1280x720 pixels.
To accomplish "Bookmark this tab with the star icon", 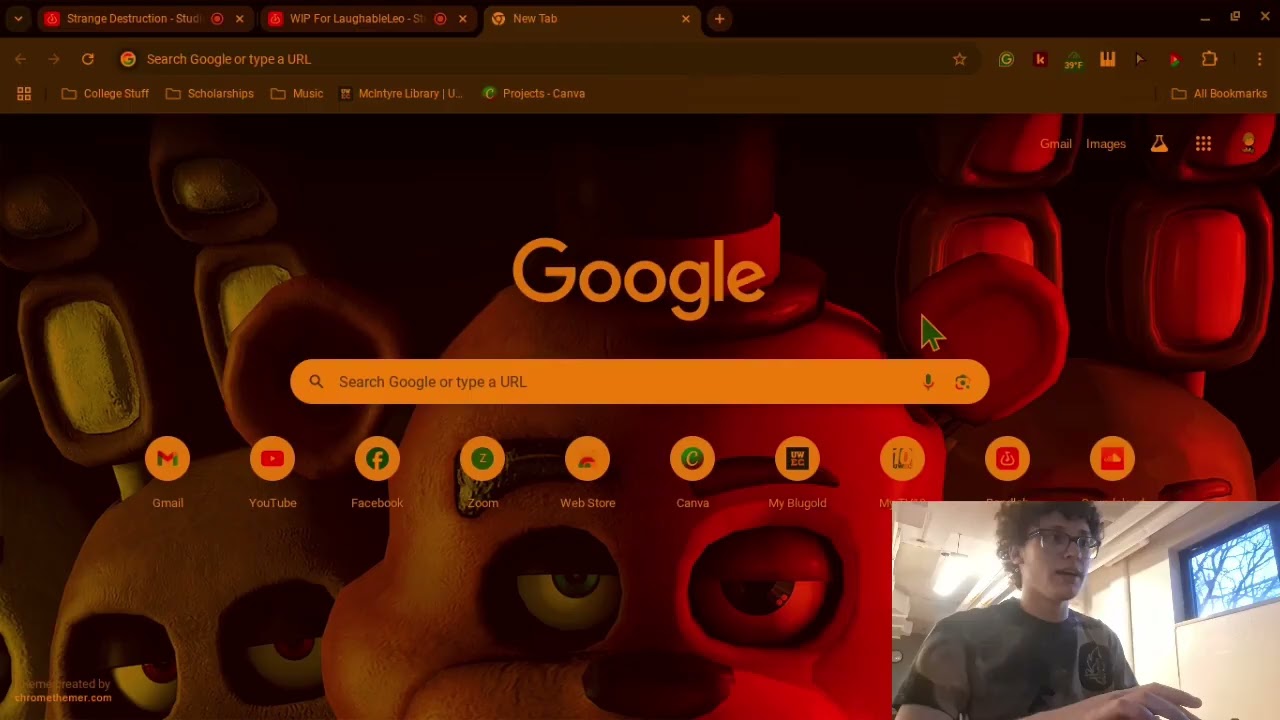I will click(959, 59).
